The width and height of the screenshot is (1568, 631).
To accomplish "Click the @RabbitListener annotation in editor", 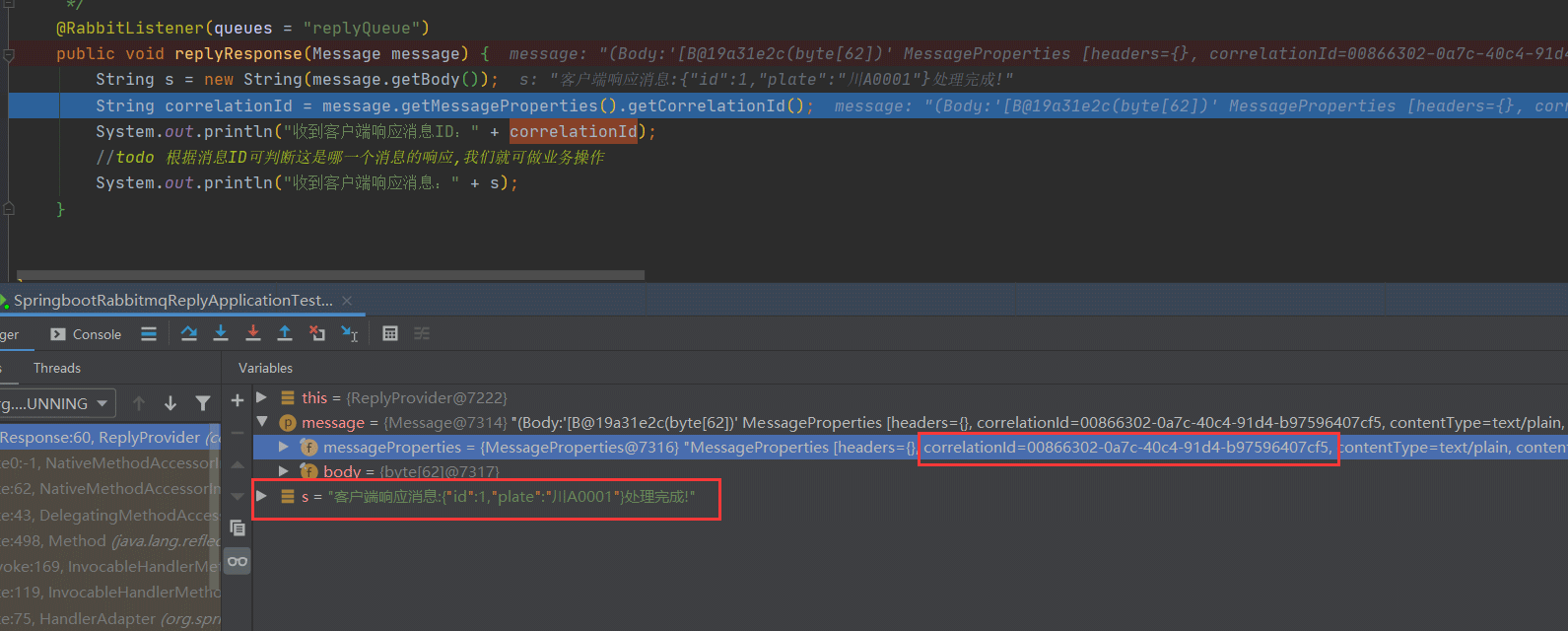I will [x=130, y=28].
